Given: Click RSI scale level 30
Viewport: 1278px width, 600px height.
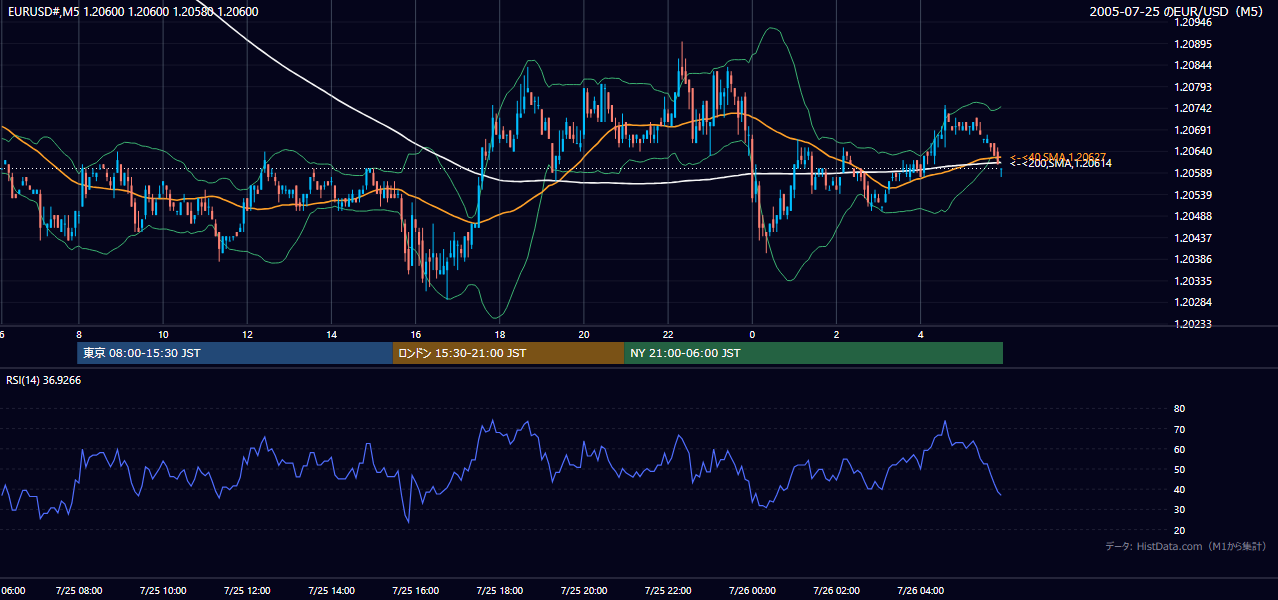Looking at the screenshot, I should coord(1180,509).
